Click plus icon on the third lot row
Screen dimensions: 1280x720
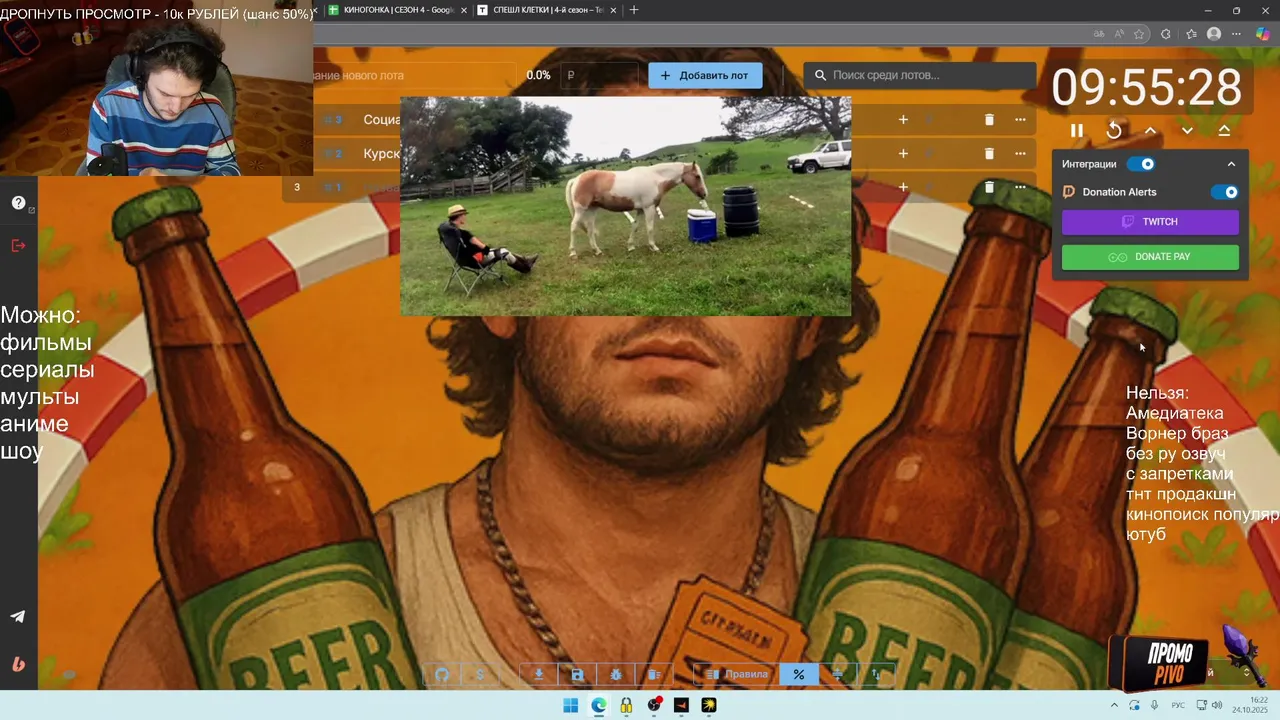(x=903, y=187)
